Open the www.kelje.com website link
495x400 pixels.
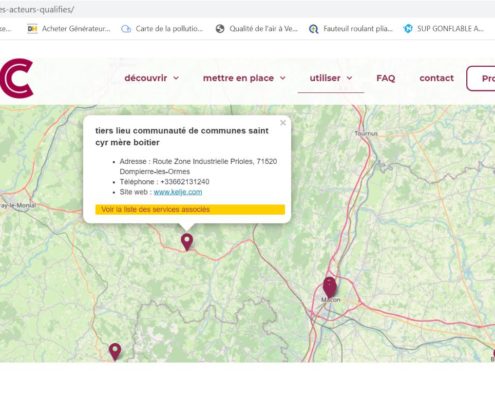178,192
